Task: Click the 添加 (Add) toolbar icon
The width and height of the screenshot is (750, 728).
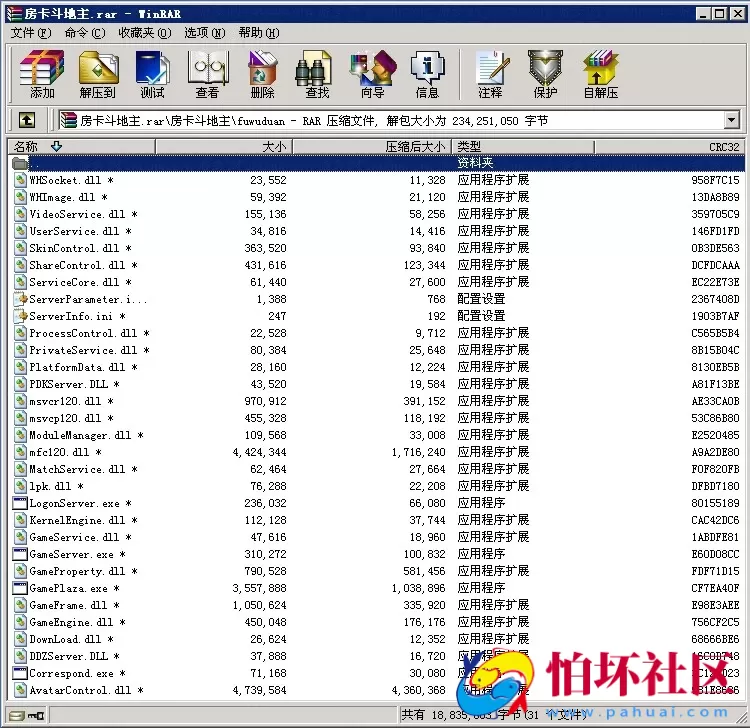Action: (42, 74)
